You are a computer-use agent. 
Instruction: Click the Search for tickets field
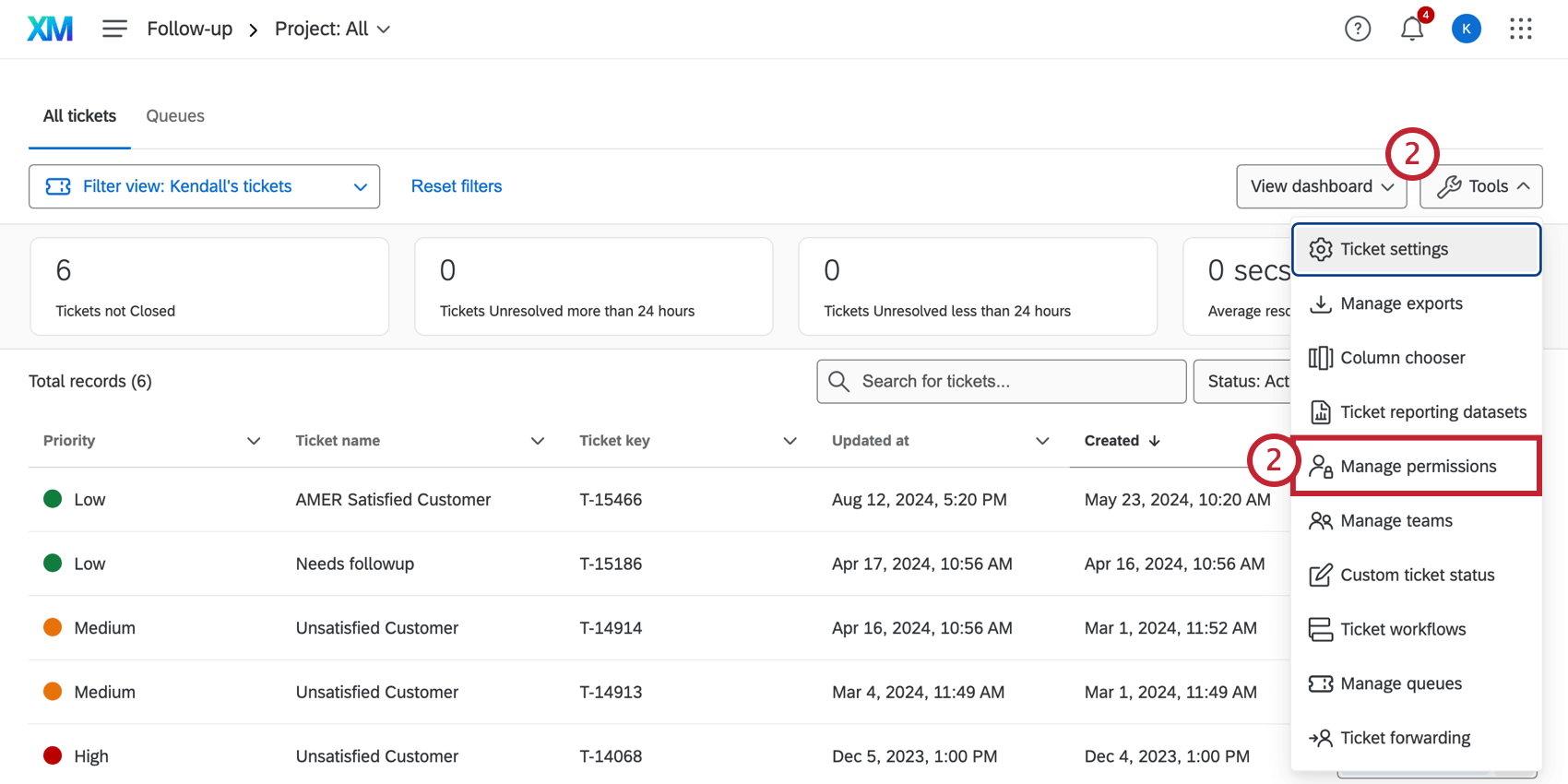pyautogui.click(x=1015, y=382)
